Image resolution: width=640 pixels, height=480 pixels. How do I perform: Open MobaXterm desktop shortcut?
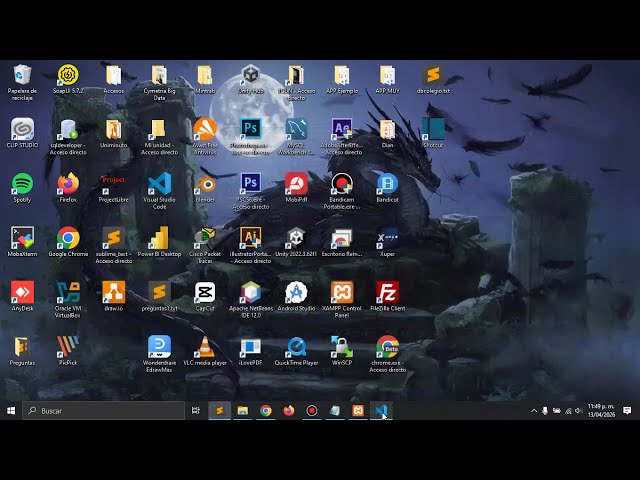22,242
